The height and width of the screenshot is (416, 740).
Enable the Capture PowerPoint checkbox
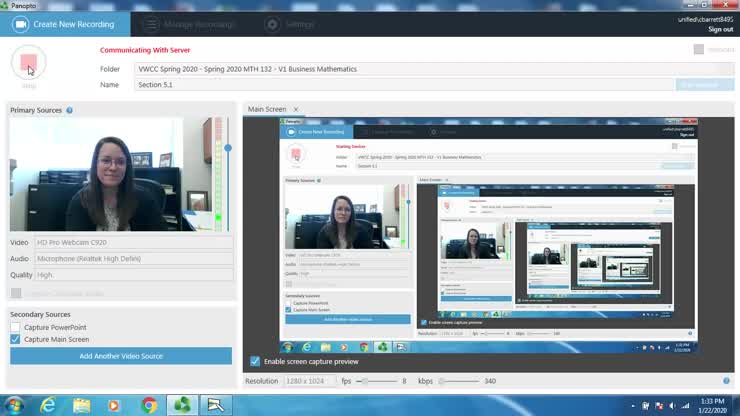pyautogui.click(x=15, y=327)
